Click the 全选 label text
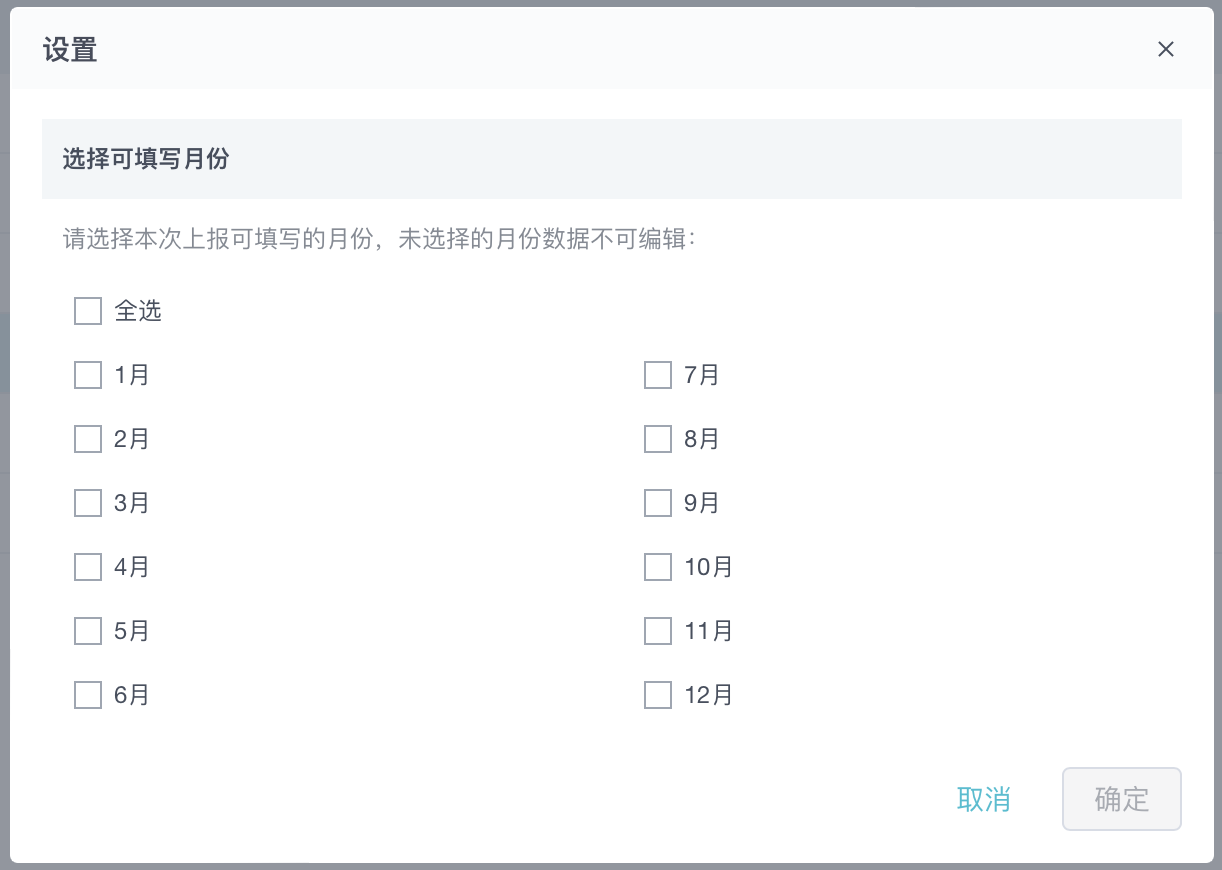 [x=138, y=311]
